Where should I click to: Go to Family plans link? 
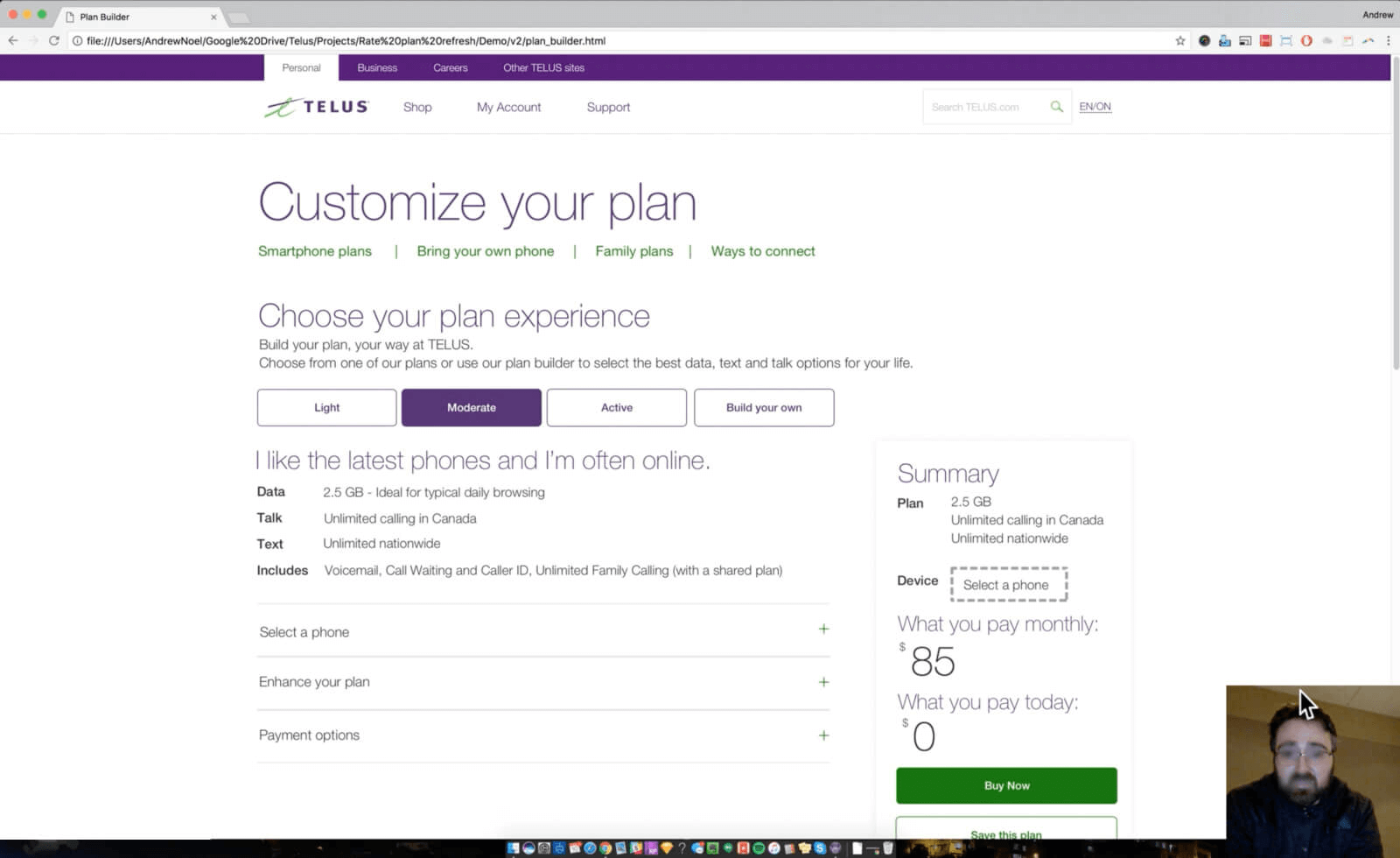coord(634,251)
